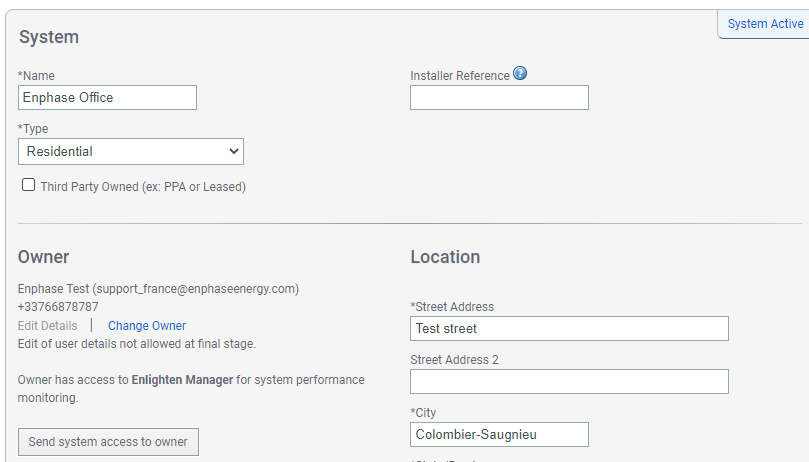This screenshot has width=809, height=462.
Task: Click the Change Owner link
Action: point(147,326)
